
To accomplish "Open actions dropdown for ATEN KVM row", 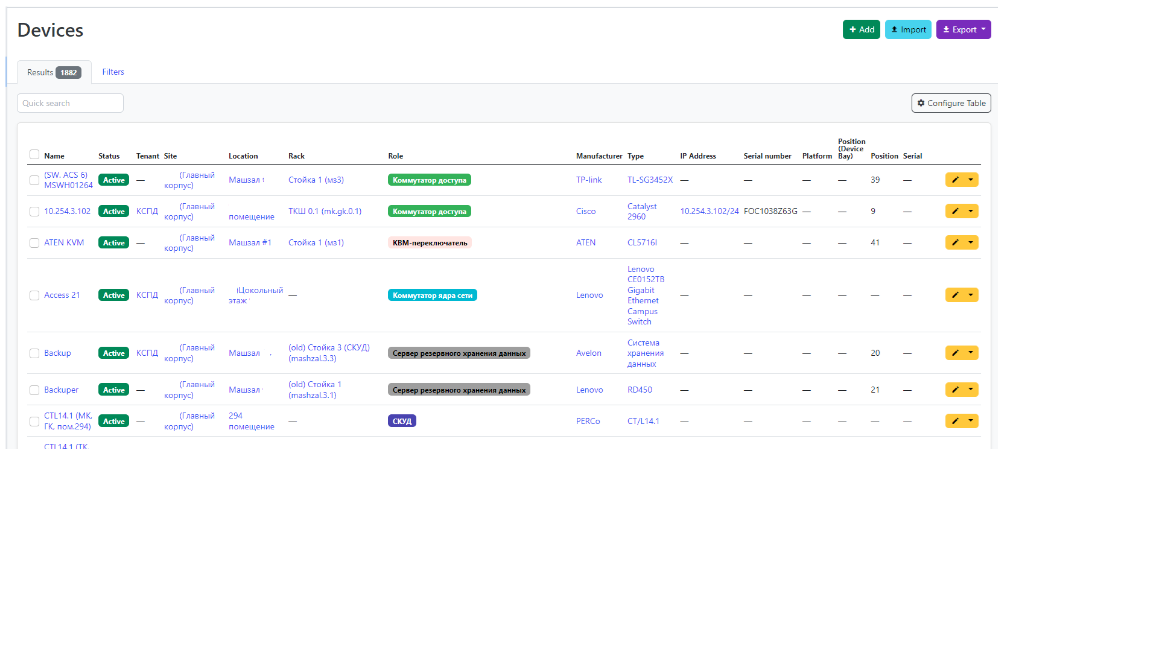I will [971, 242].
